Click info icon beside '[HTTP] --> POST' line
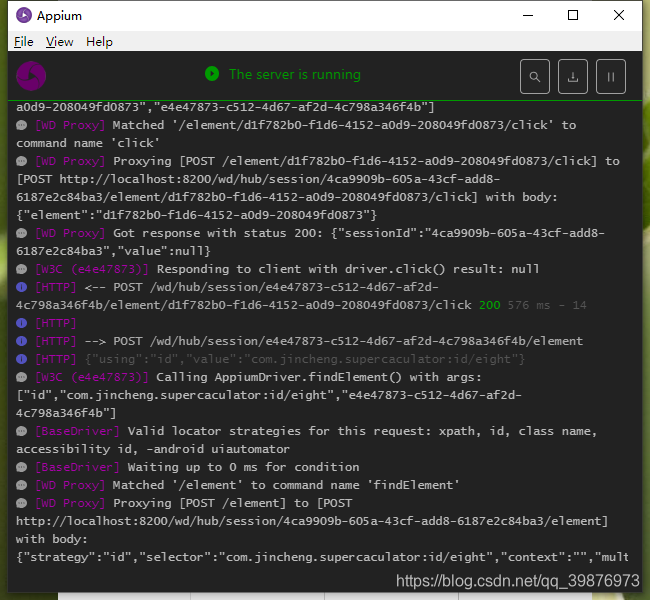The image size is (650, 600). coord(22,341)
